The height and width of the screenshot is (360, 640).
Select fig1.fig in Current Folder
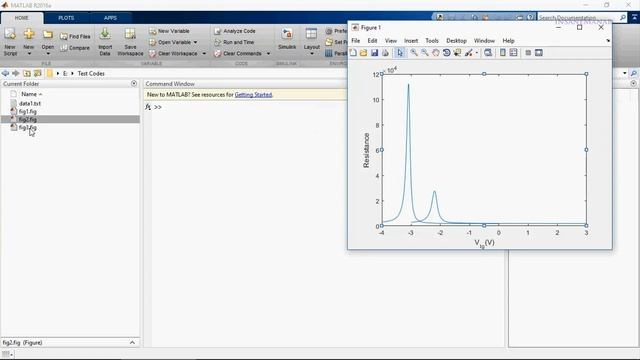pyautogui.click(x=28, y=111)
